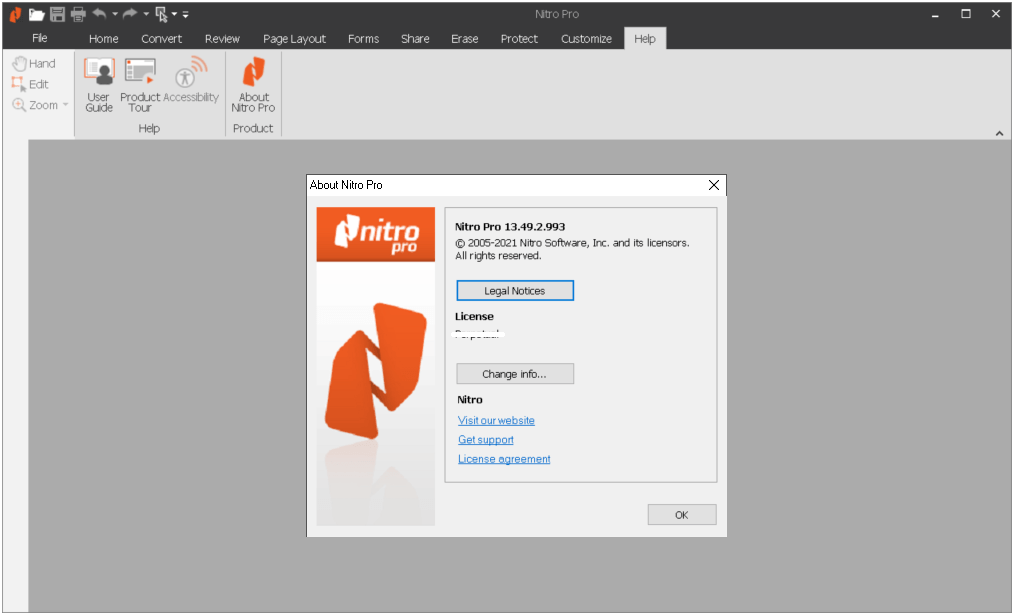Click the nitro pro logo banner image
1013x615 pixels.
tap(375, 235)
